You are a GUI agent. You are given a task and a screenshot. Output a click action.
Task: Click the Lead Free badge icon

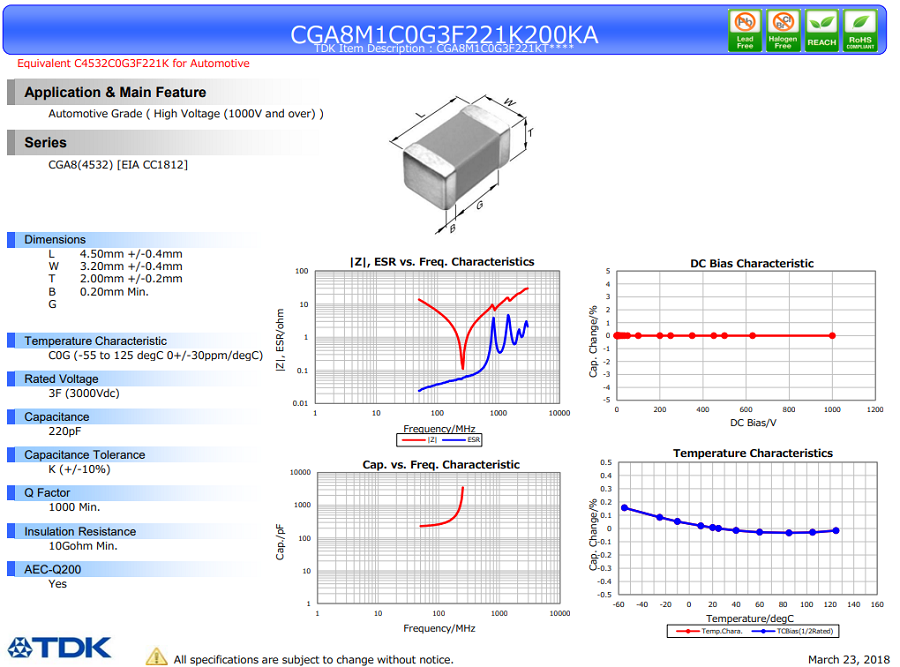pos(744,30)
